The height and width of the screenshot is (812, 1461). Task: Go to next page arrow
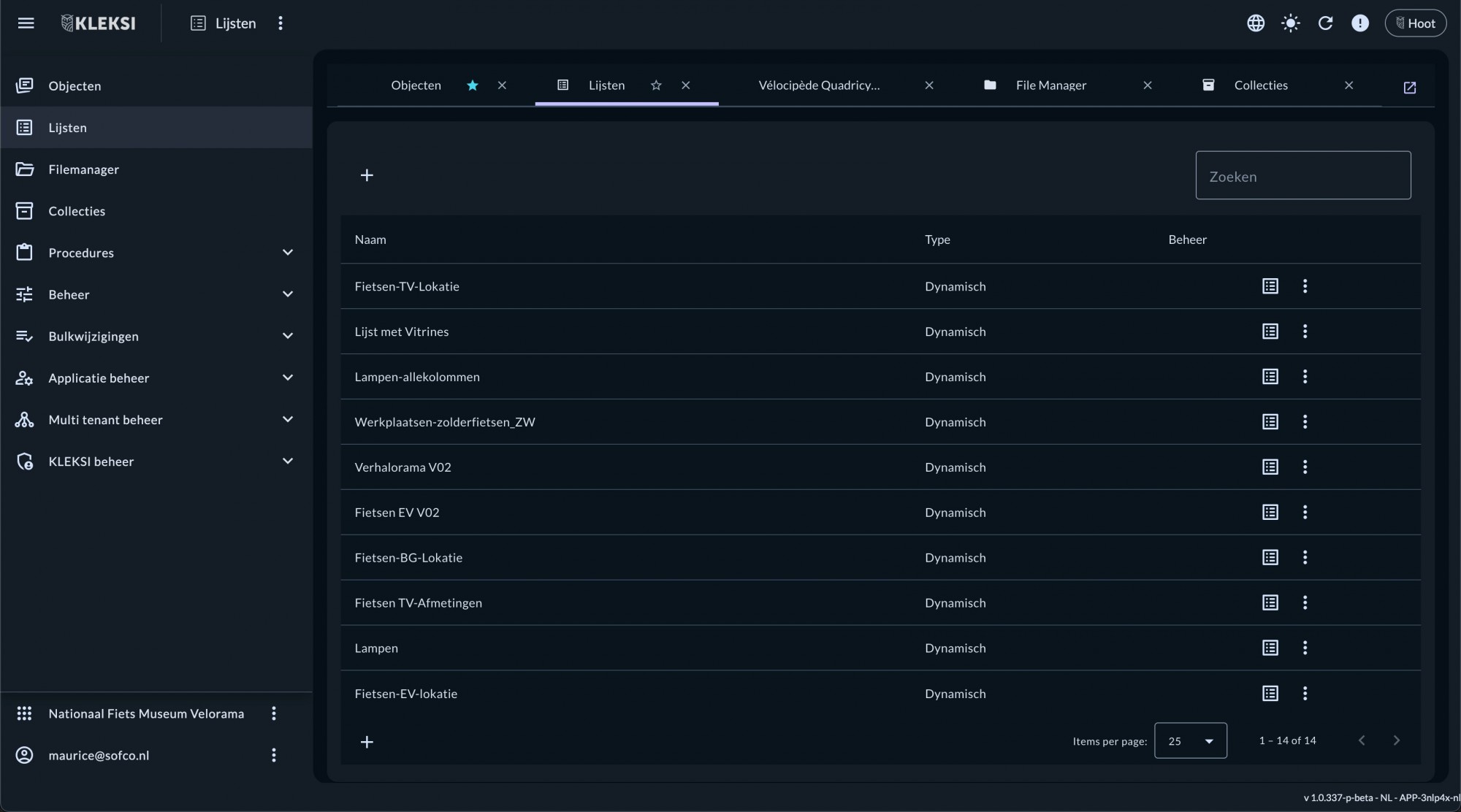tap(1397, 740)
